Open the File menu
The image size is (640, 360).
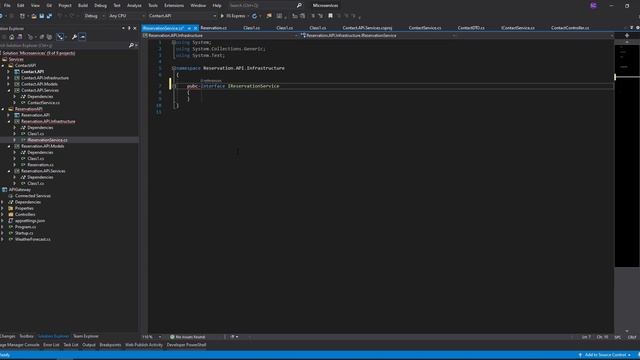pyautogui.click(x=7, y=5)
